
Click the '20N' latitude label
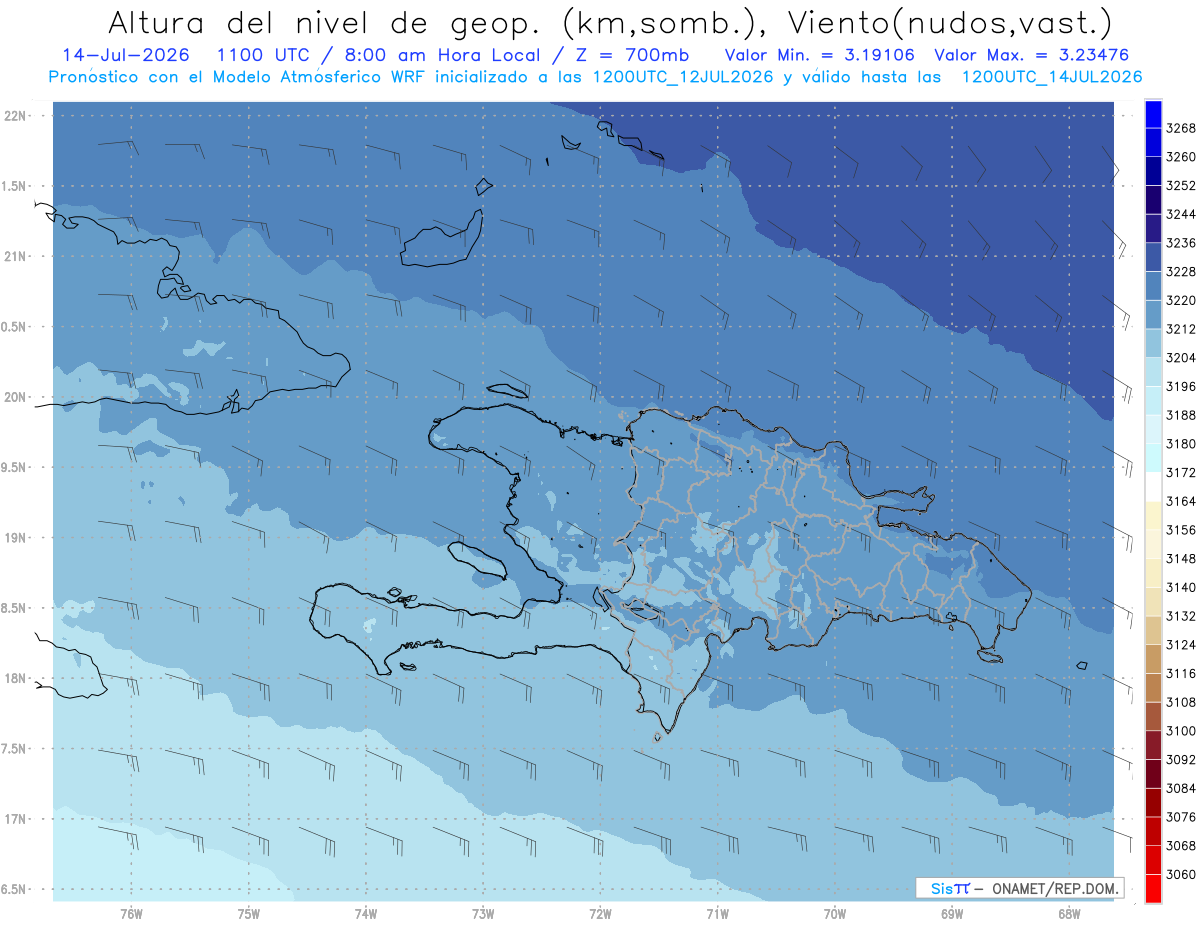17,397
